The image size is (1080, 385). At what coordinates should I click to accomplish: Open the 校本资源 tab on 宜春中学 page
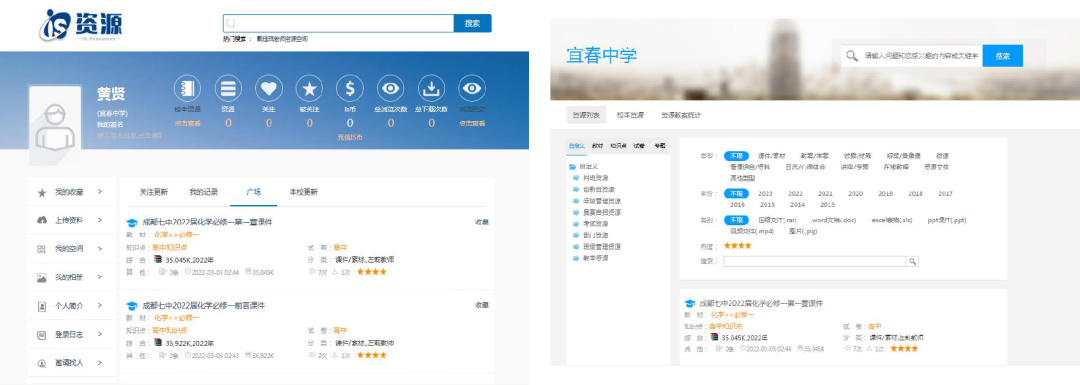(630, 115)
